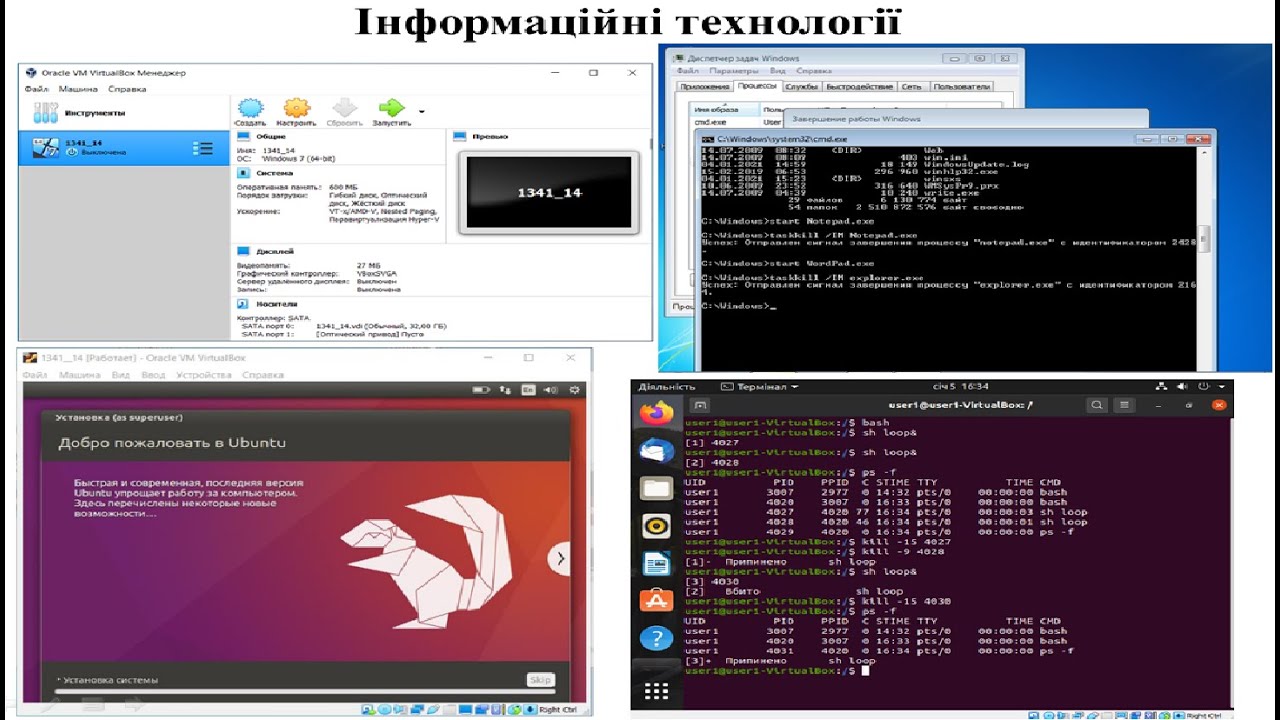Switch to Приложения tab in Task Manager

(705, 87)
